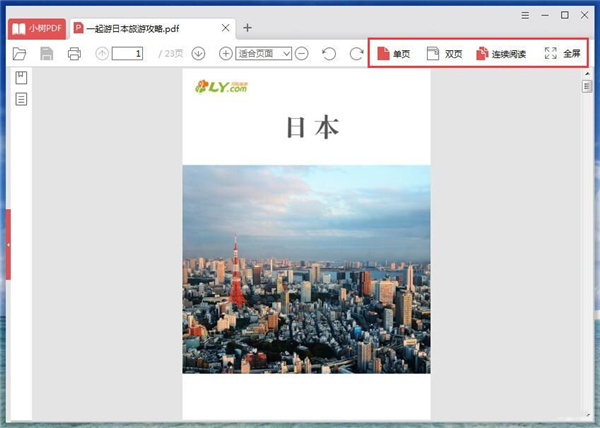Click the Tokyo cityscape image on page
The width and height of the screenshot is (600, 428).
pyautogui.click(x=307, y=269)
